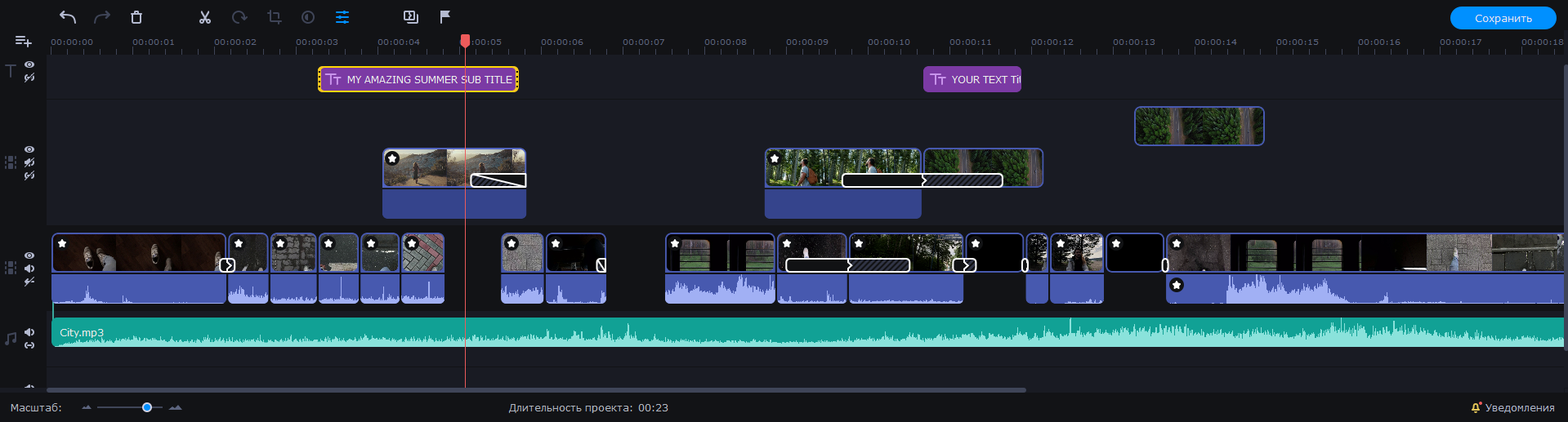This screenshot has height=422, width=1568.
Task: Mute the City.mp3 audio track
Action: coord(29,332)
